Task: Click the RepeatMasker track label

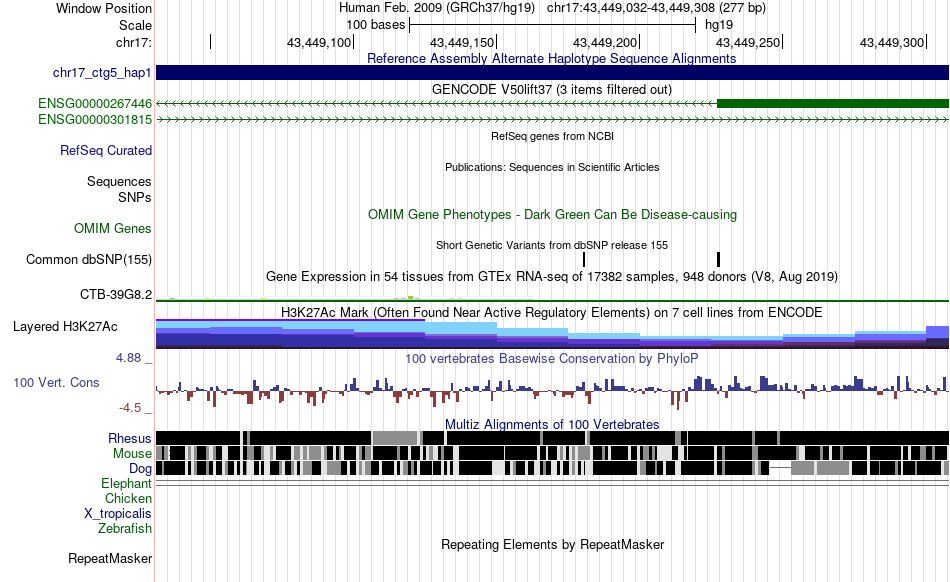Action: pos(110,558)
